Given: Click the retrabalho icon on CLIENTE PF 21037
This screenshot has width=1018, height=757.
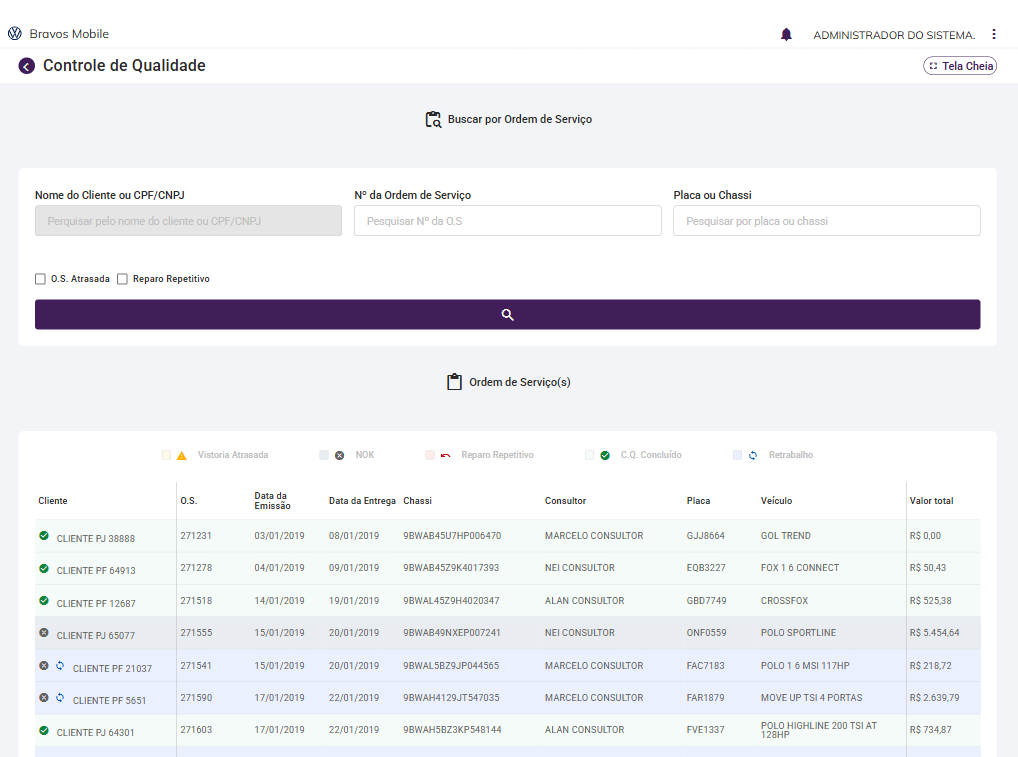Looking at the screenshot, I should tap(60, 666).
